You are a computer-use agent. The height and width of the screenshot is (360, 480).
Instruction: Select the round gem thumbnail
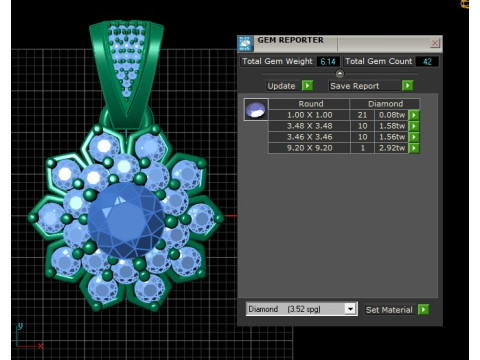coord(256,110)
